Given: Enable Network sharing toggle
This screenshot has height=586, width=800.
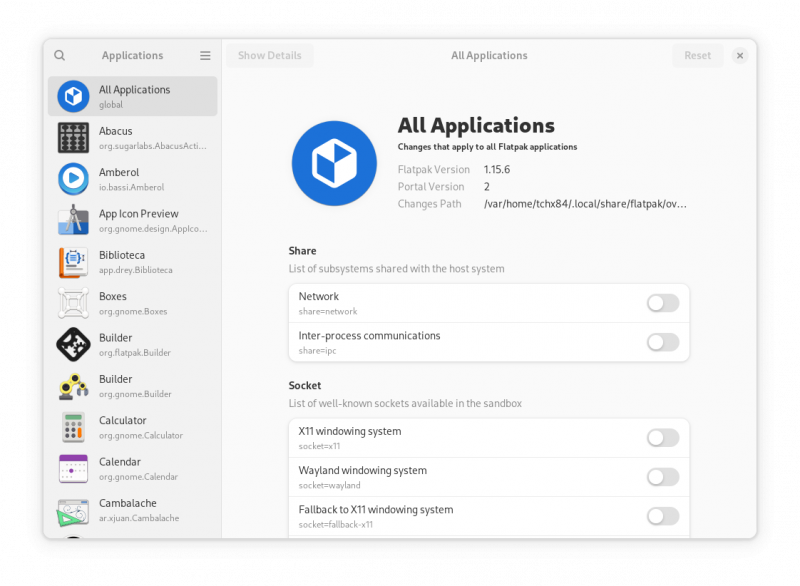Looking at the screenshot, I should pyautogui.click(x=662, y=303).
